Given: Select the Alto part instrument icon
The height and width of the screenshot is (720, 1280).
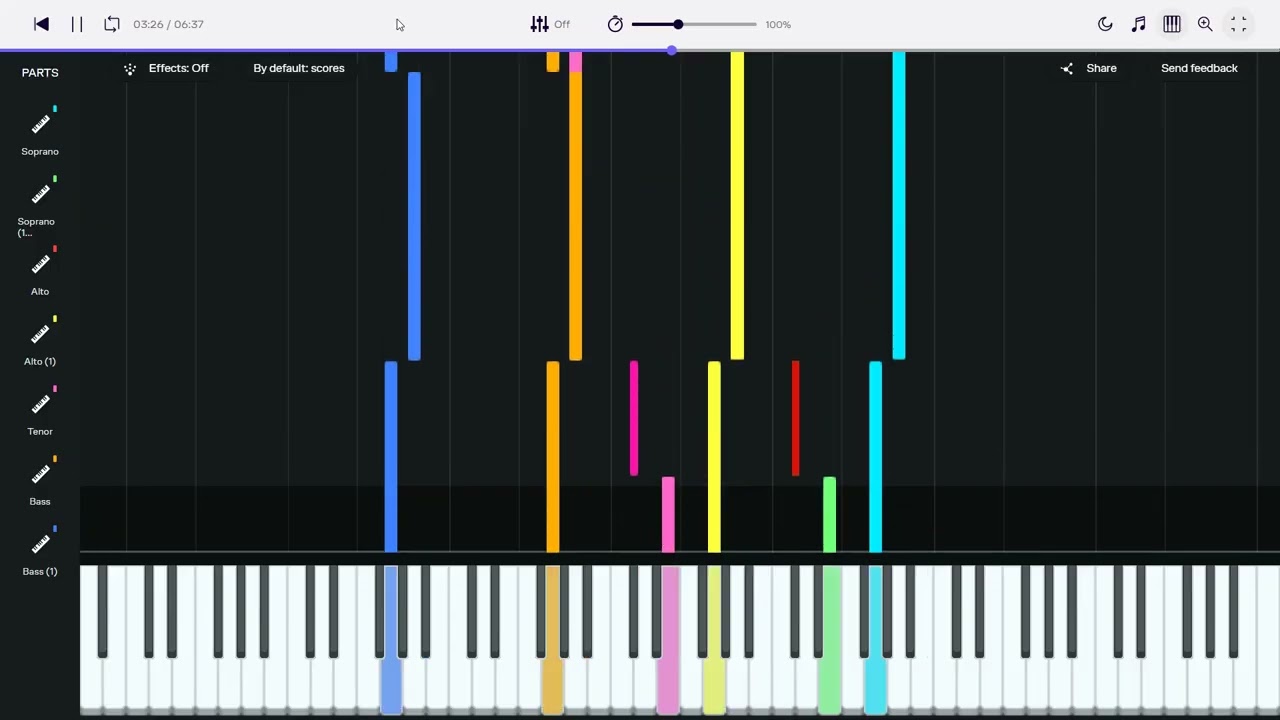Looking at the screenshot, I should (x=40, y=264).
